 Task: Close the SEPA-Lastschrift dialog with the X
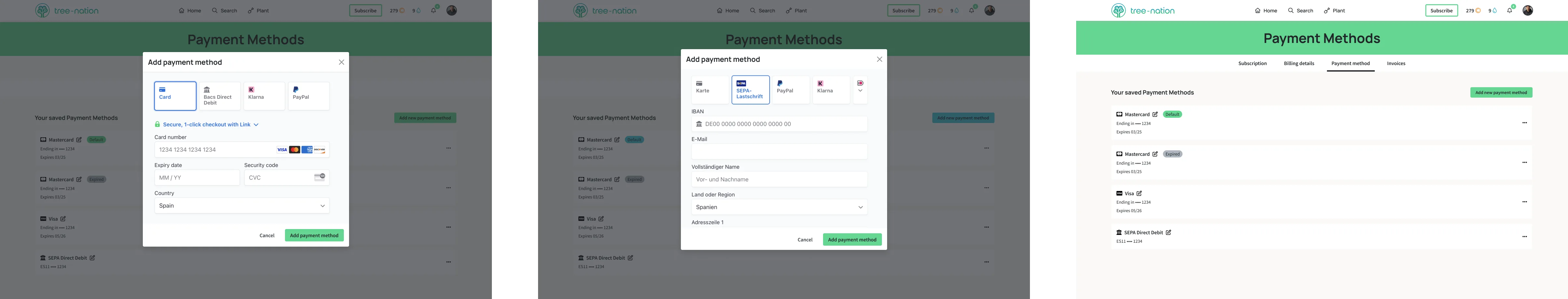(880, 59)
